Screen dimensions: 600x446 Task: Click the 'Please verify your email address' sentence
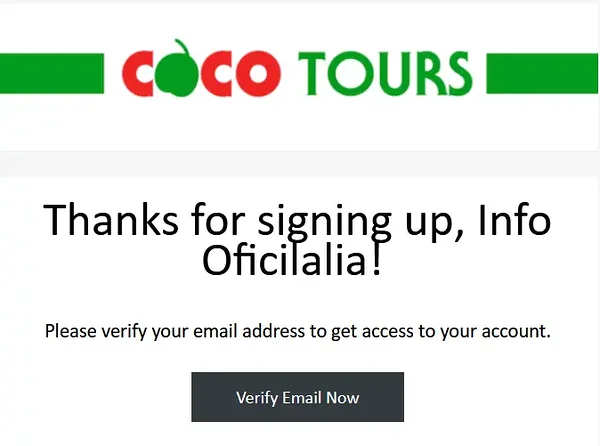coord(297,331)
